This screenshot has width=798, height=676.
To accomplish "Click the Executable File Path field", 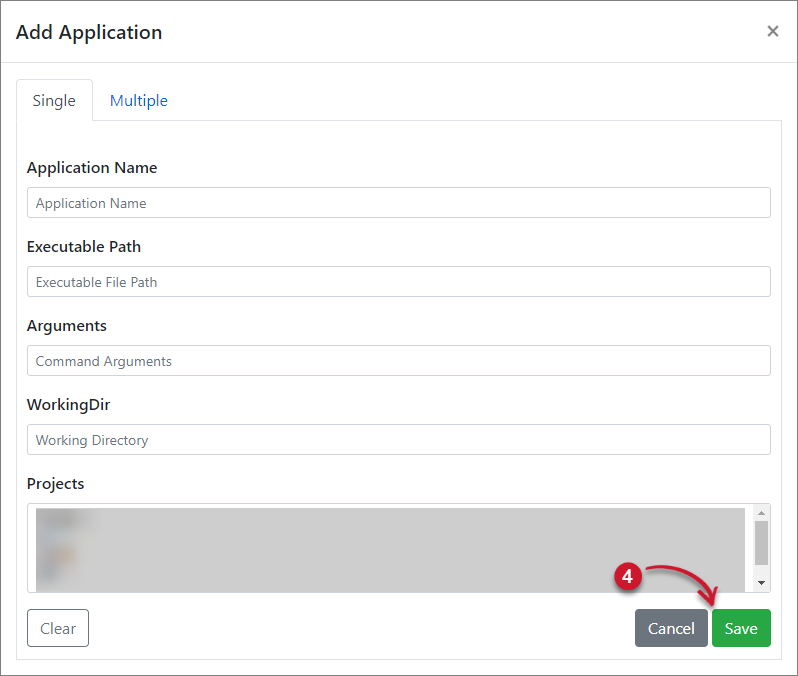I will pyautogui.click(x=398, y=281).
